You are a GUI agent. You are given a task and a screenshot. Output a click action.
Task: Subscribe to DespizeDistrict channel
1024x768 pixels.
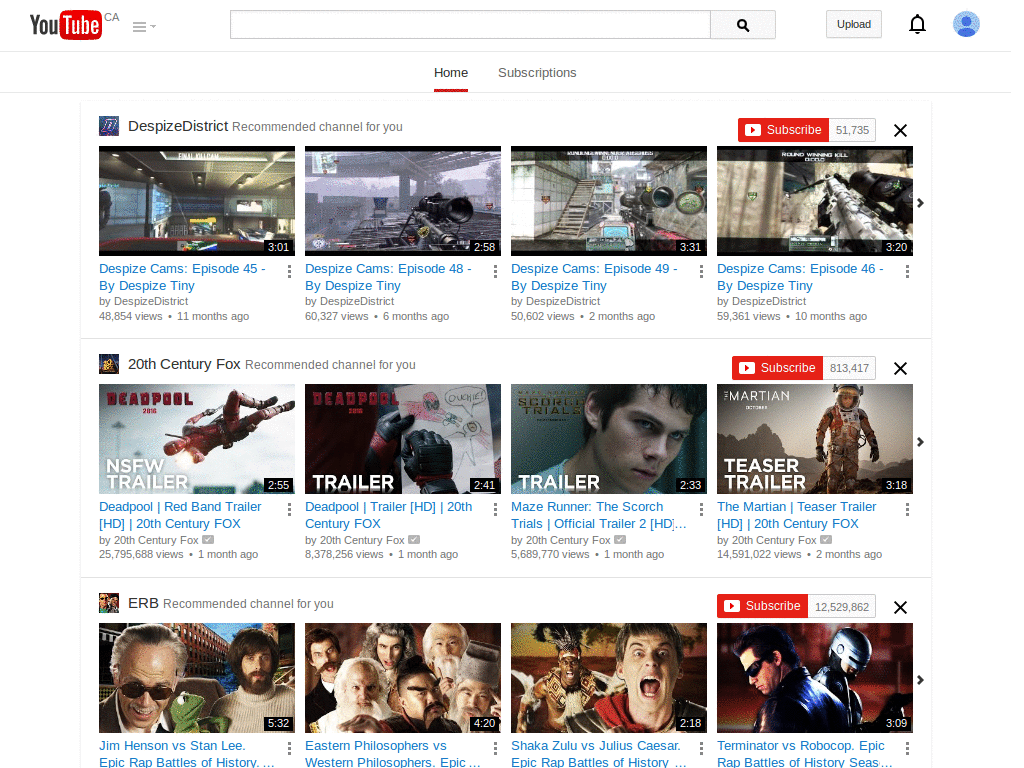coord(784,130)
